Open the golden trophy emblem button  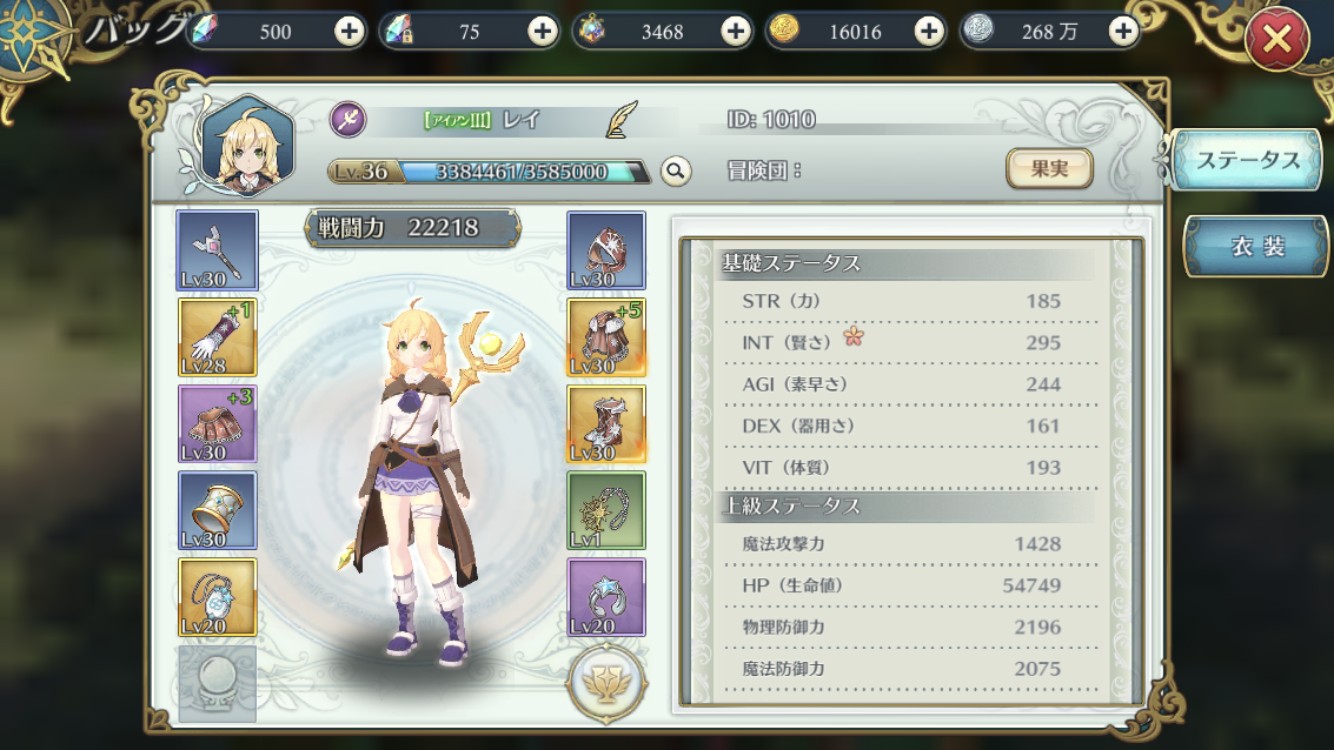(606, 684)
